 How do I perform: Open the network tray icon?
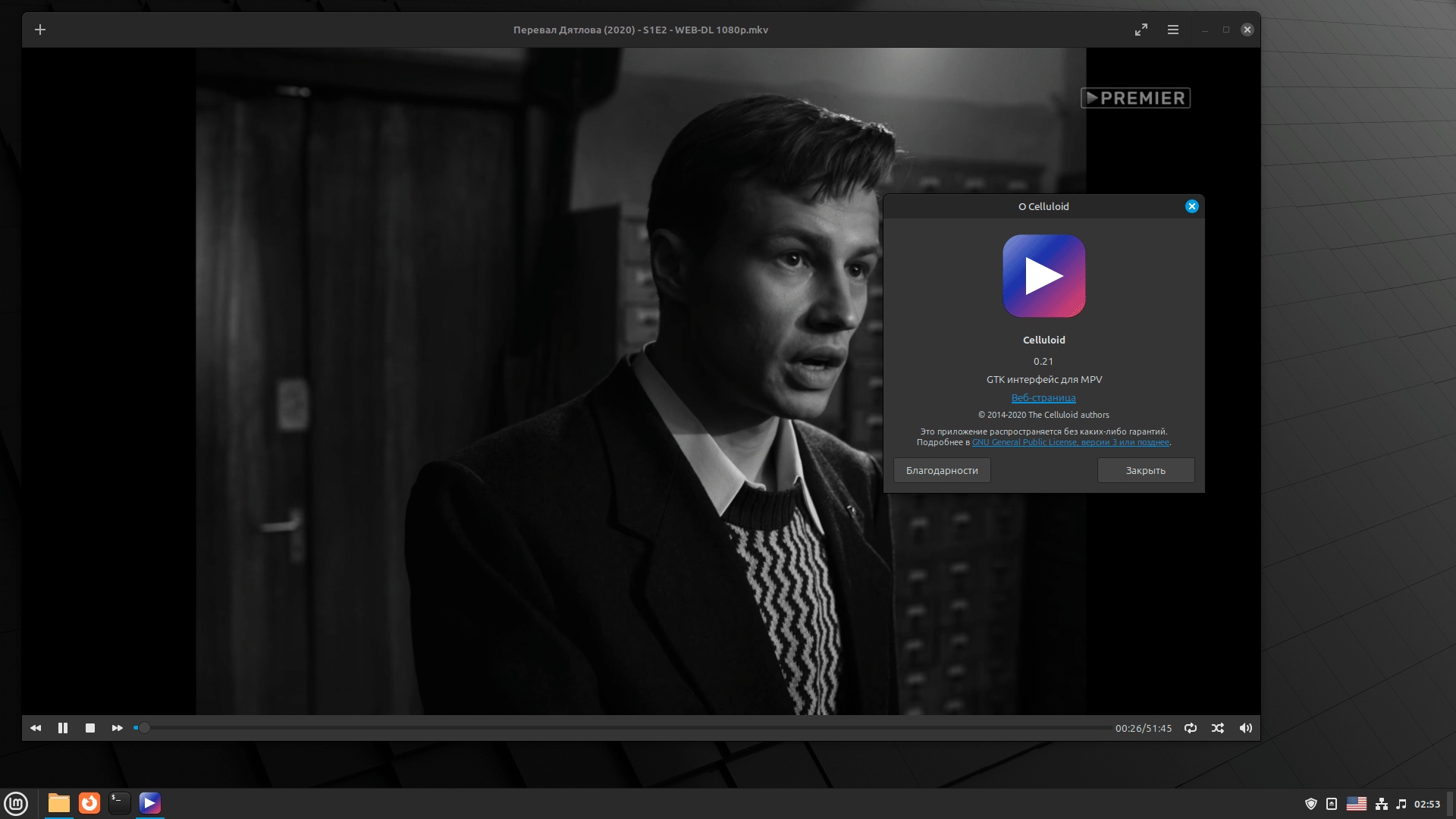pyautogui.click(x=1382, y=804)
